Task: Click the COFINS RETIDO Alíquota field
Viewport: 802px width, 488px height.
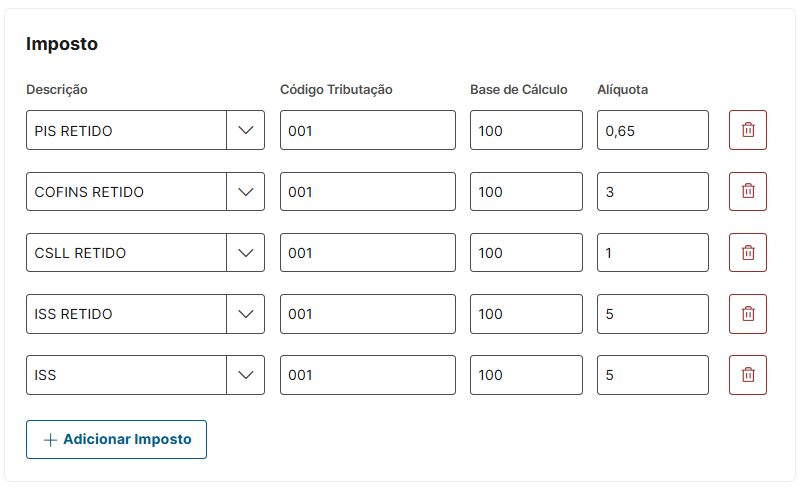Action: click(652, 191)
